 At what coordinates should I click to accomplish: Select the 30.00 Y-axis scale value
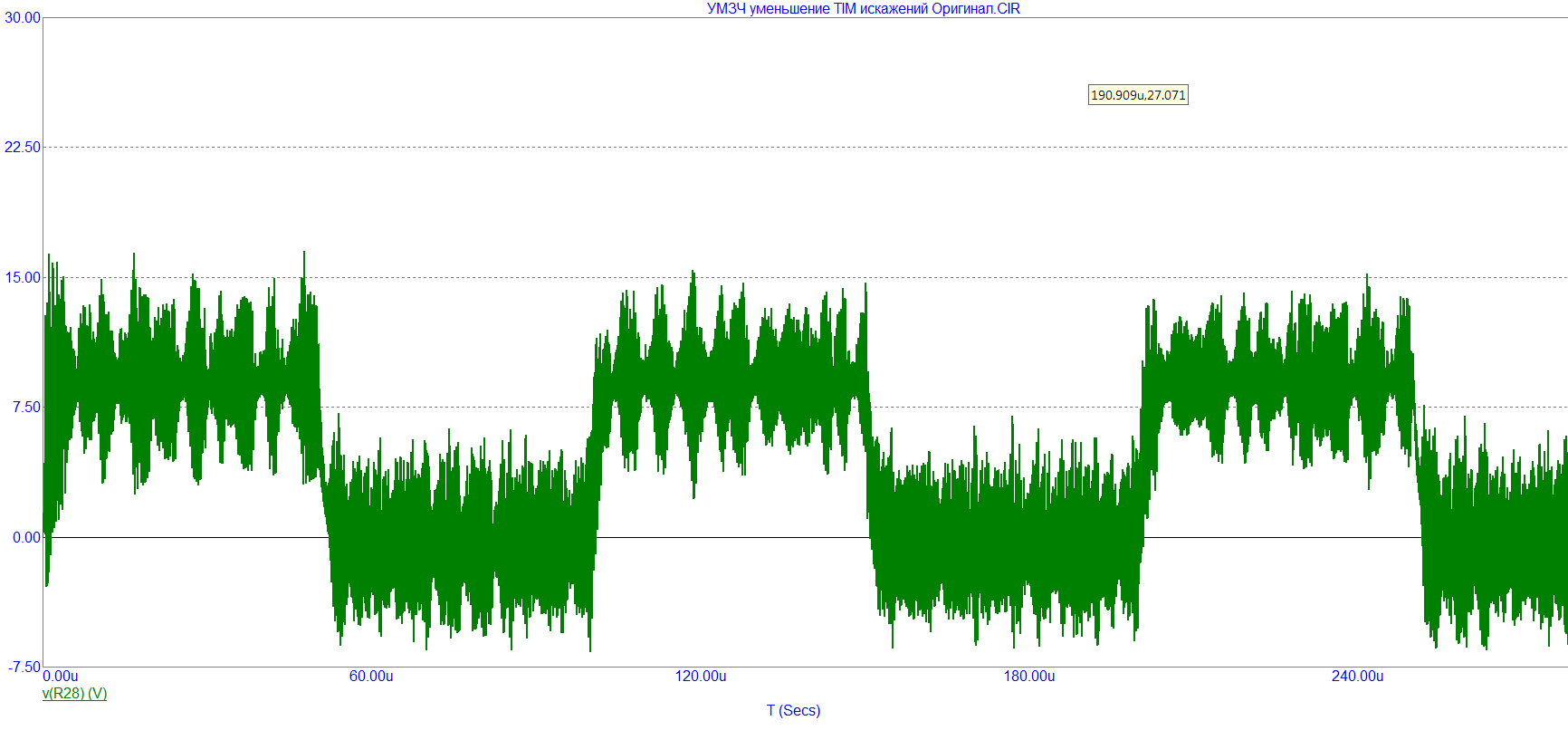tap(23, 17)
